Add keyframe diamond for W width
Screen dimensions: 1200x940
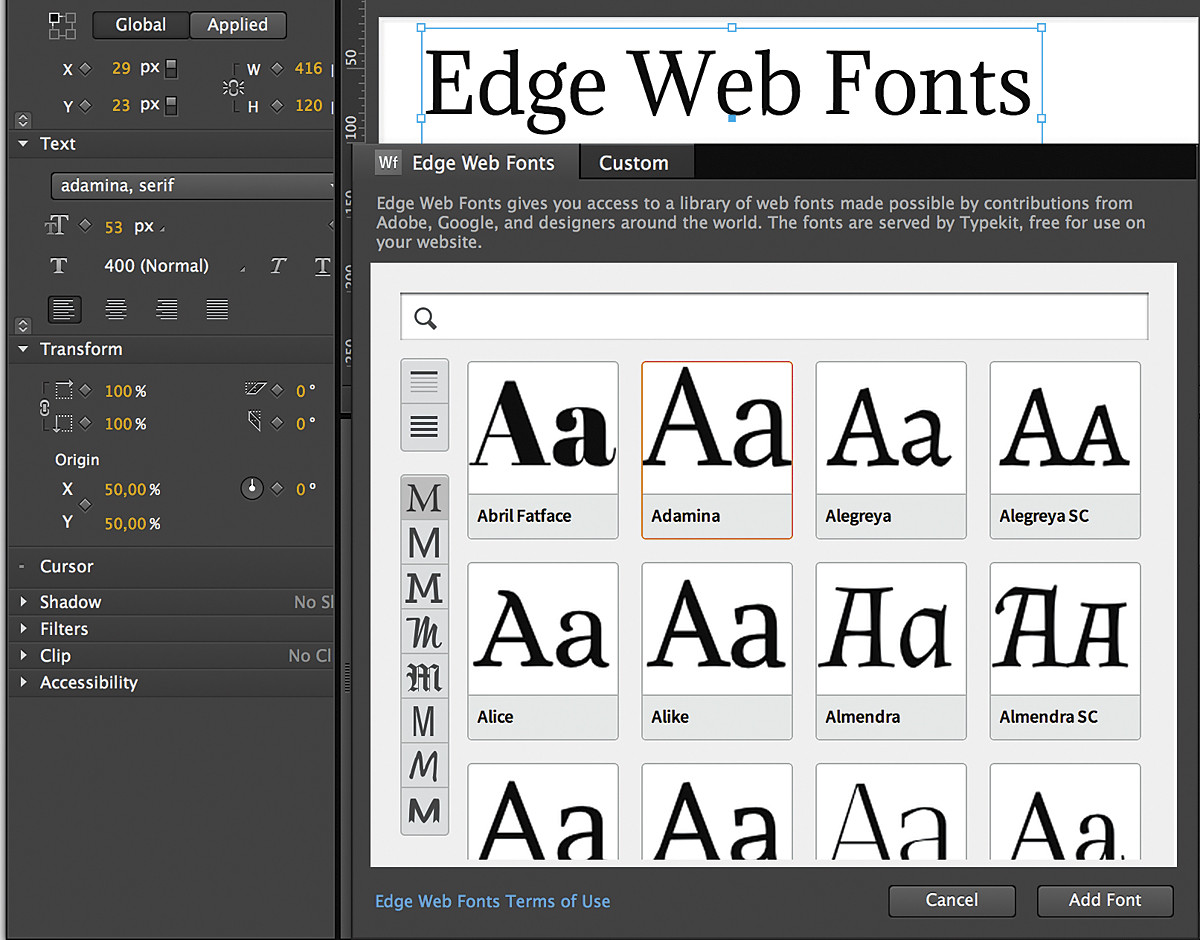click(x=276, y=69)
